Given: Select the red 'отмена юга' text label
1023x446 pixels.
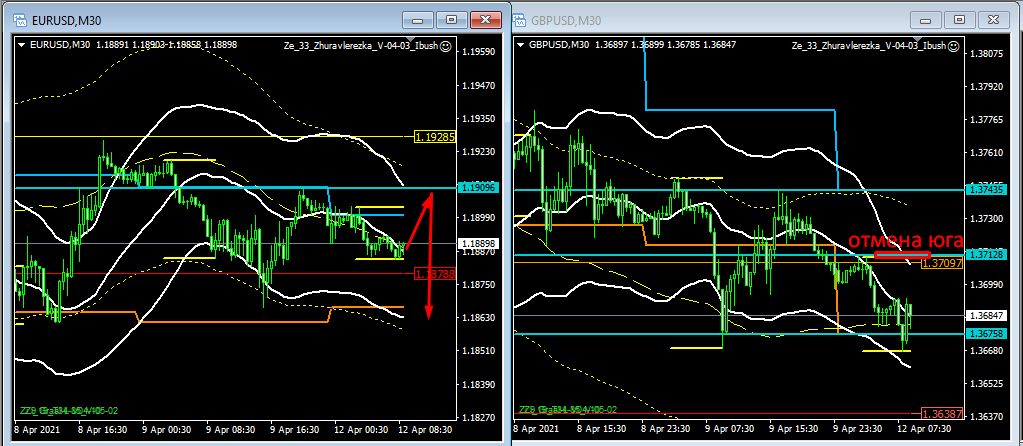Looking at the screenshot, I should point(906,240).
